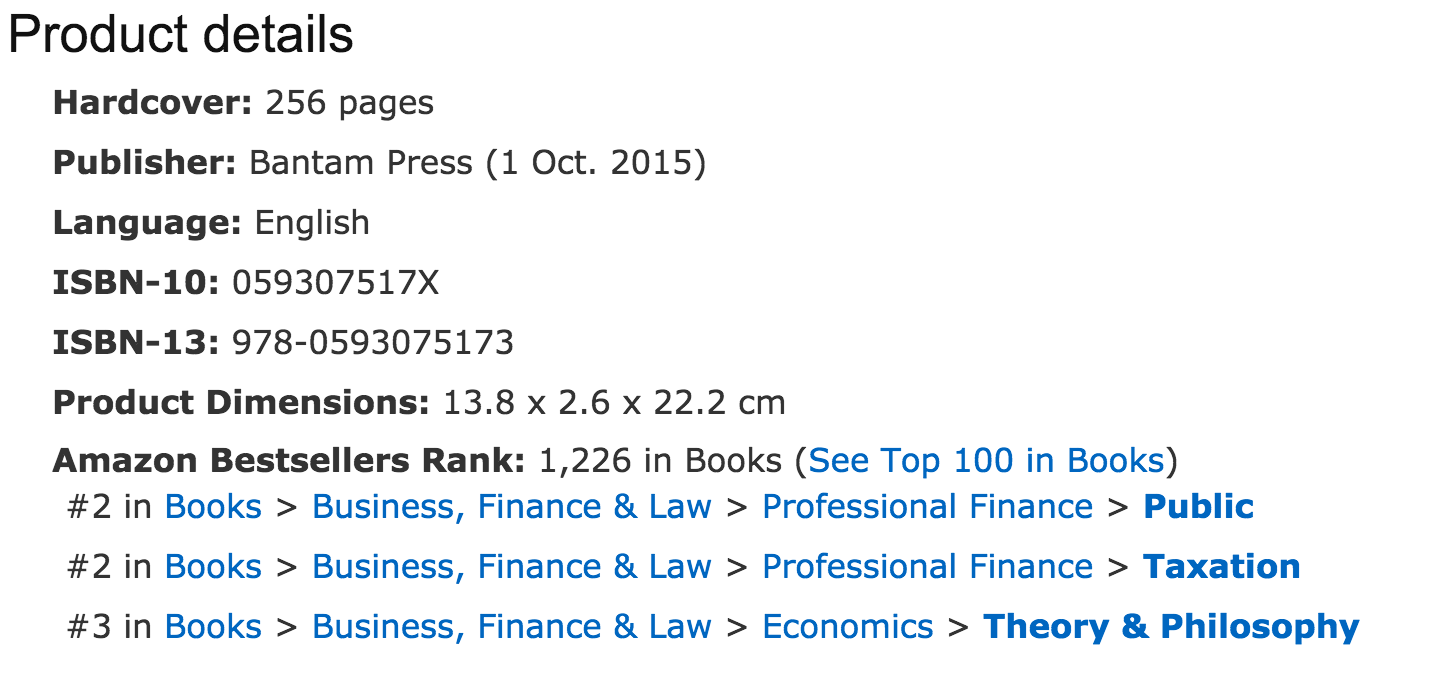
Task: Click the 256 pages hardcover text
Action: tap(349, 103)
